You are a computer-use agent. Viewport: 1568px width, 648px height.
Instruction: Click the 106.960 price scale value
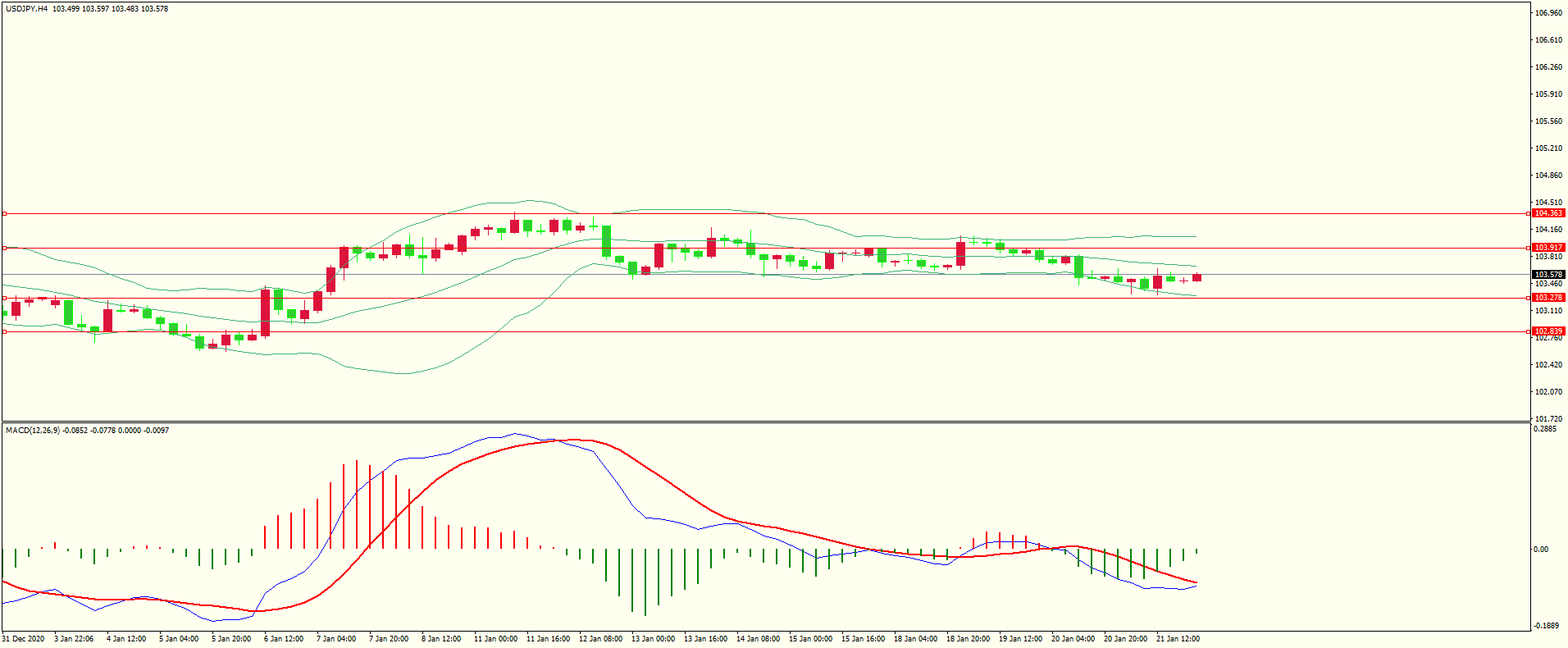click(1548, 13)
